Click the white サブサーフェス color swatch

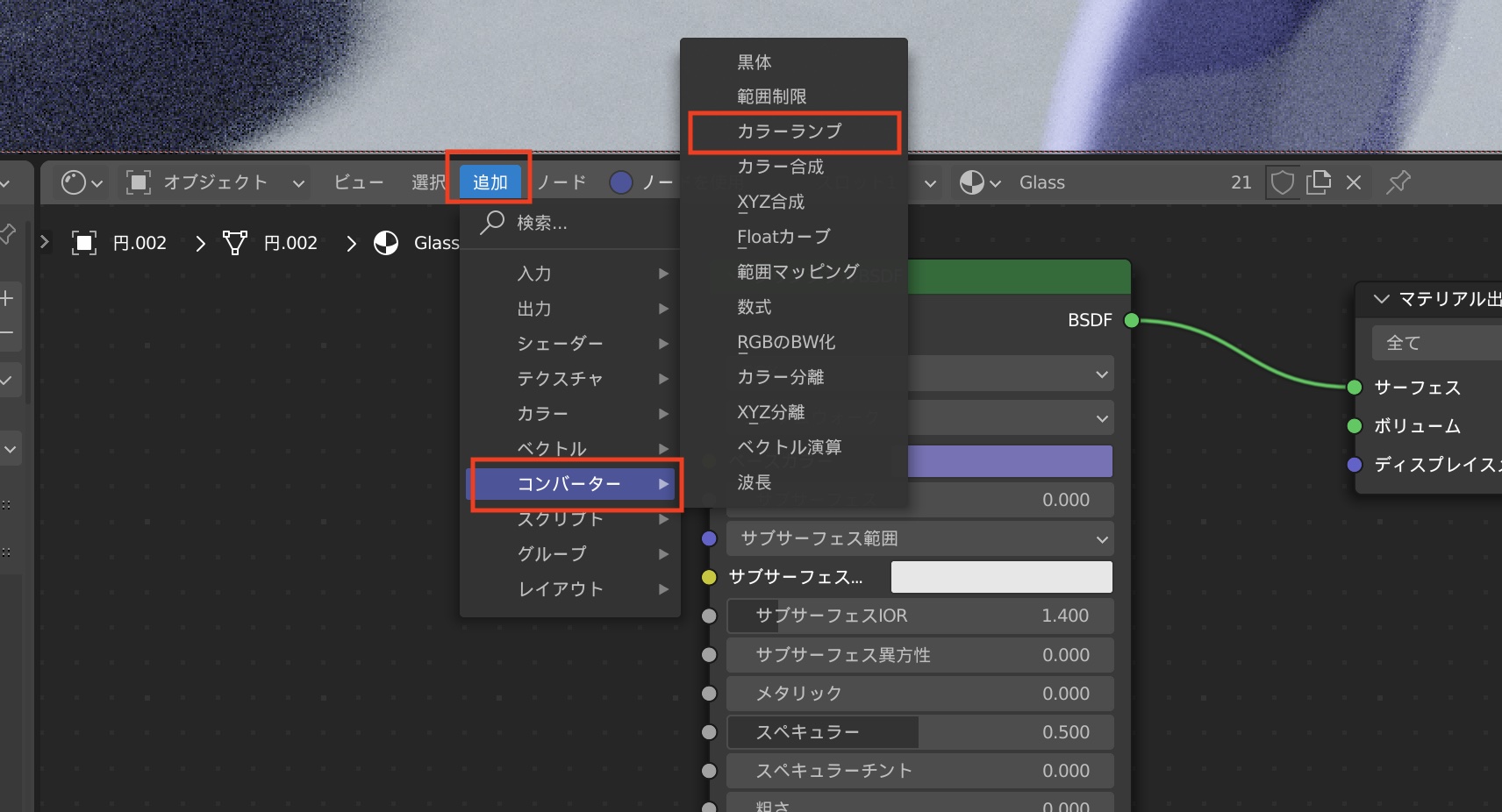1001,577
